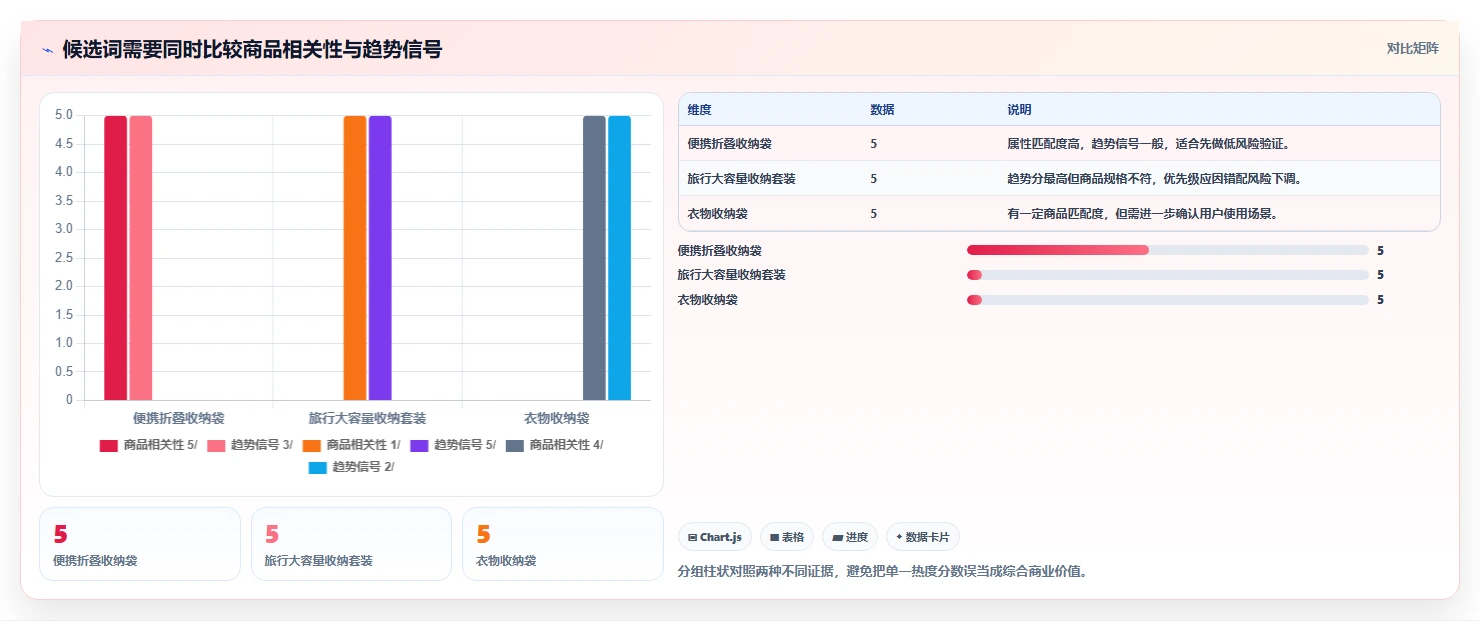Screen dimensions: 1480x621
Task: Click the 便携折叠收纳袋 label above progress bars
Action: point(719,251)
